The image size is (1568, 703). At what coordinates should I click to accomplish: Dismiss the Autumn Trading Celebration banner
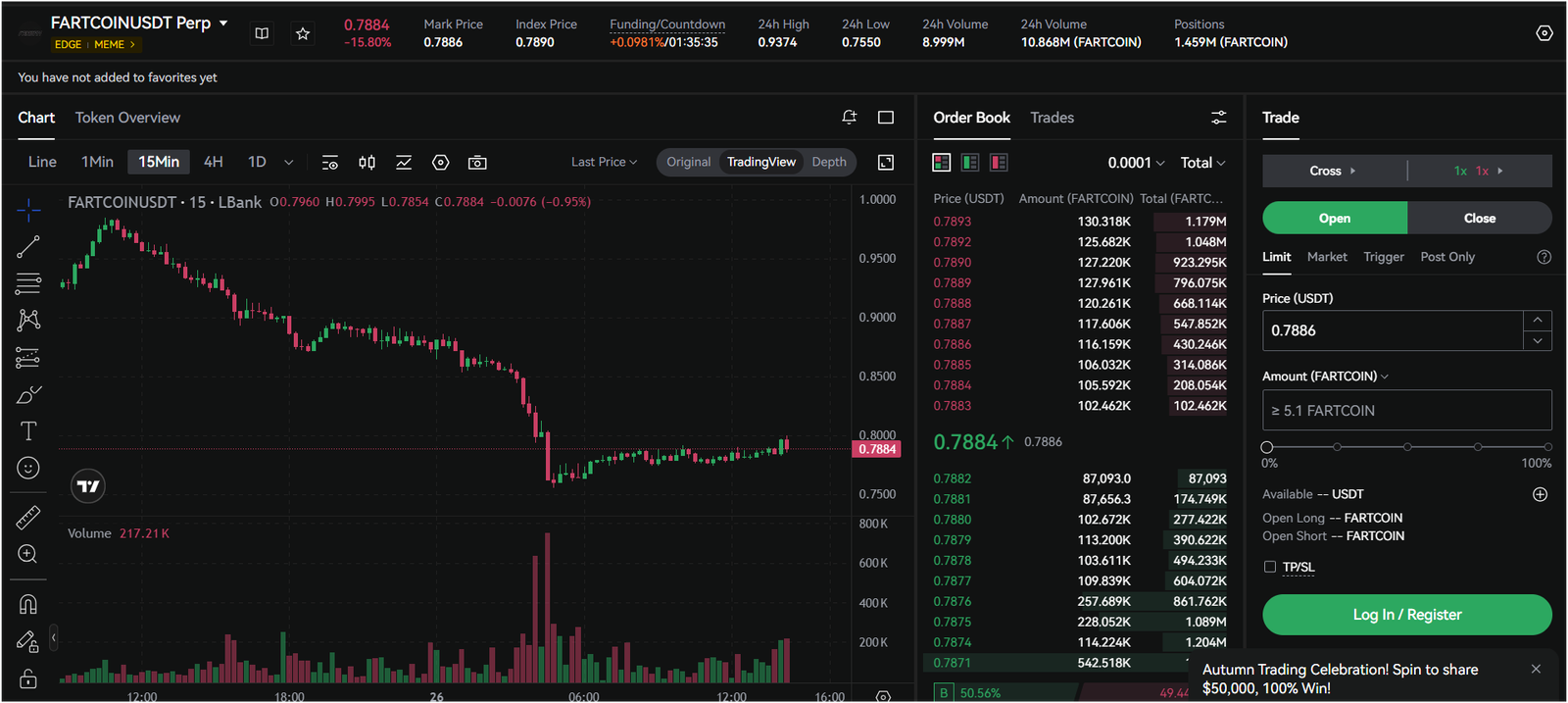point(1536,669)
